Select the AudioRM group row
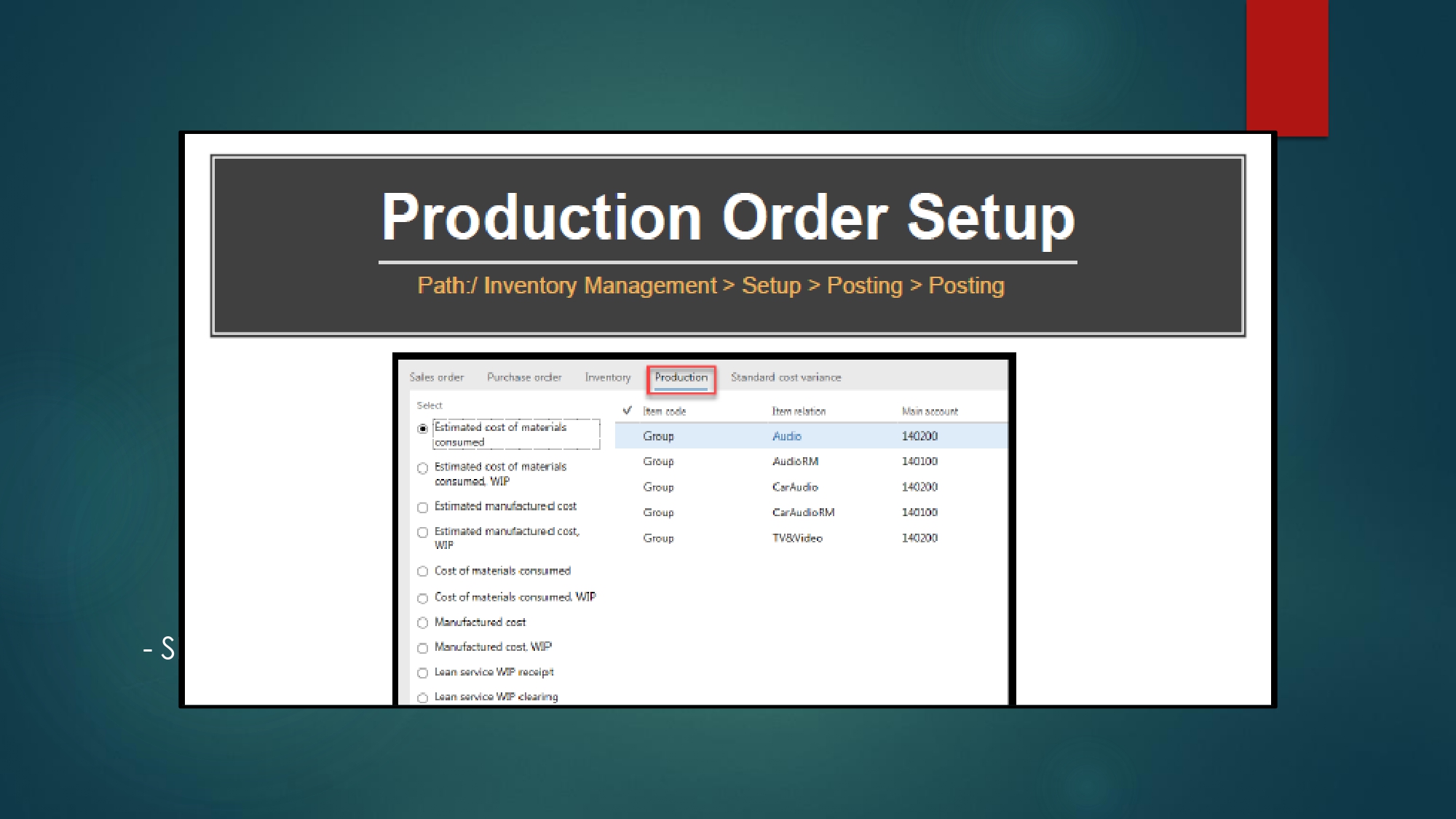1456x819 pixels. tap(658, 462)
